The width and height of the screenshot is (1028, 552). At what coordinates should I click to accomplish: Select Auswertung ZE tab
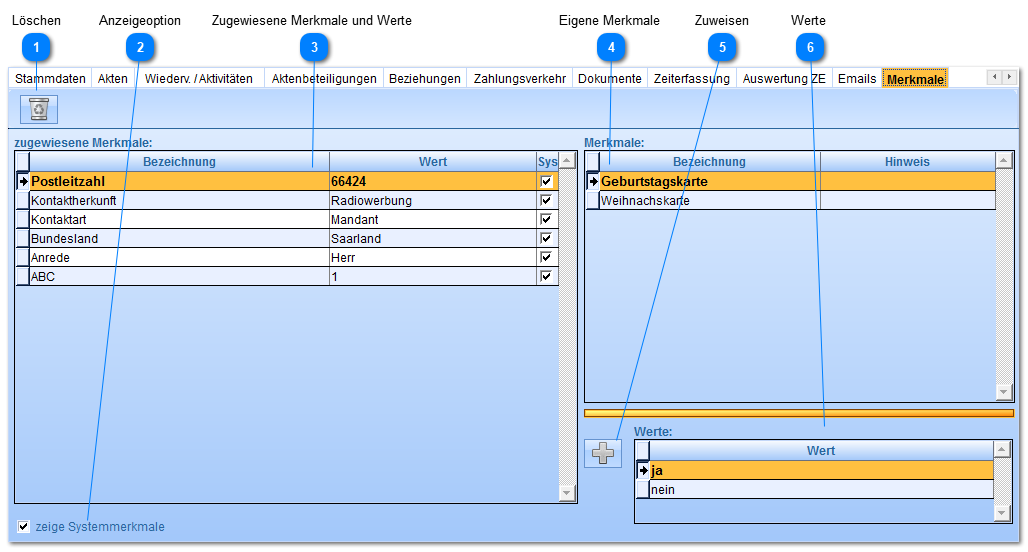point(784,79)
